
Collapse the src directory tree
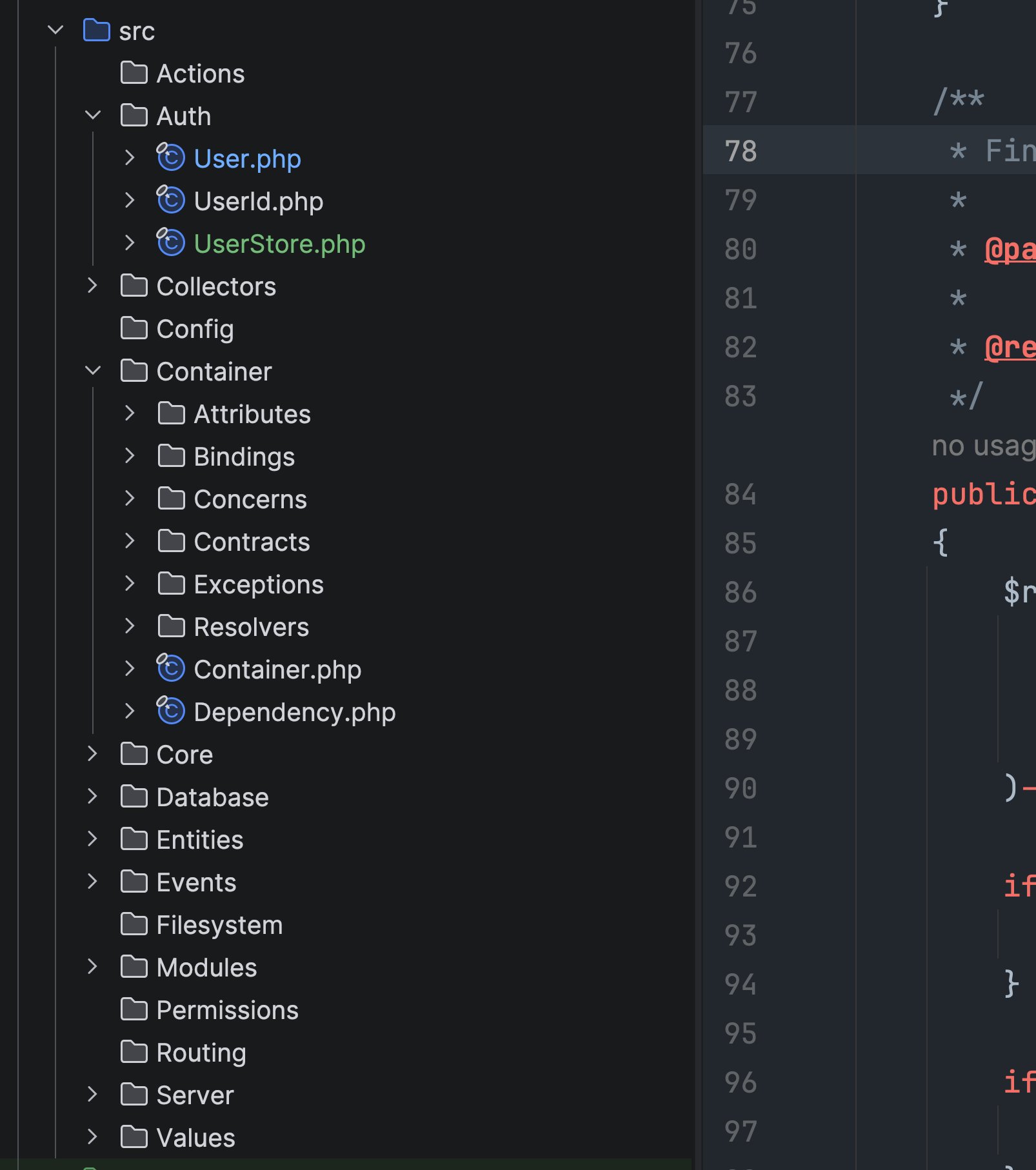tap(55, 30)
